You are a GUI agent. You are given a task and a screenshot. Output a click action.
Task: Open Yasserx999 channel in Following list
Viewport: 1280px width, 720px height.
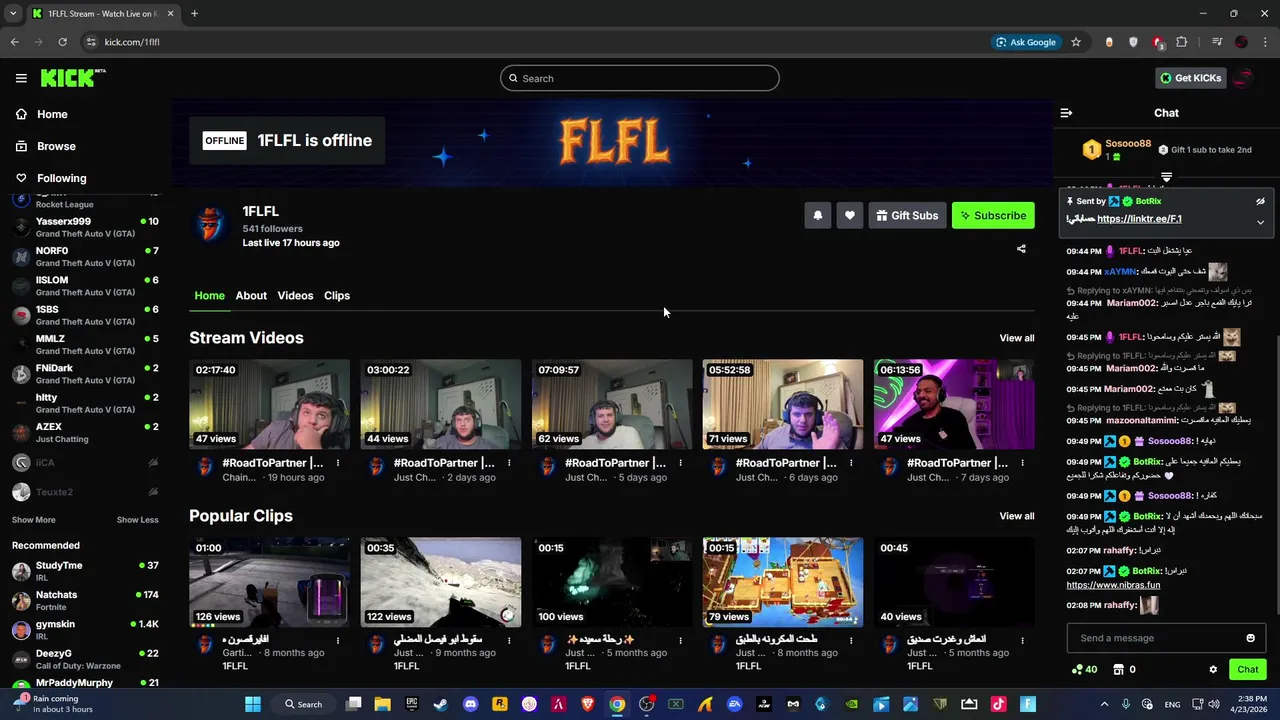point(85,227)
